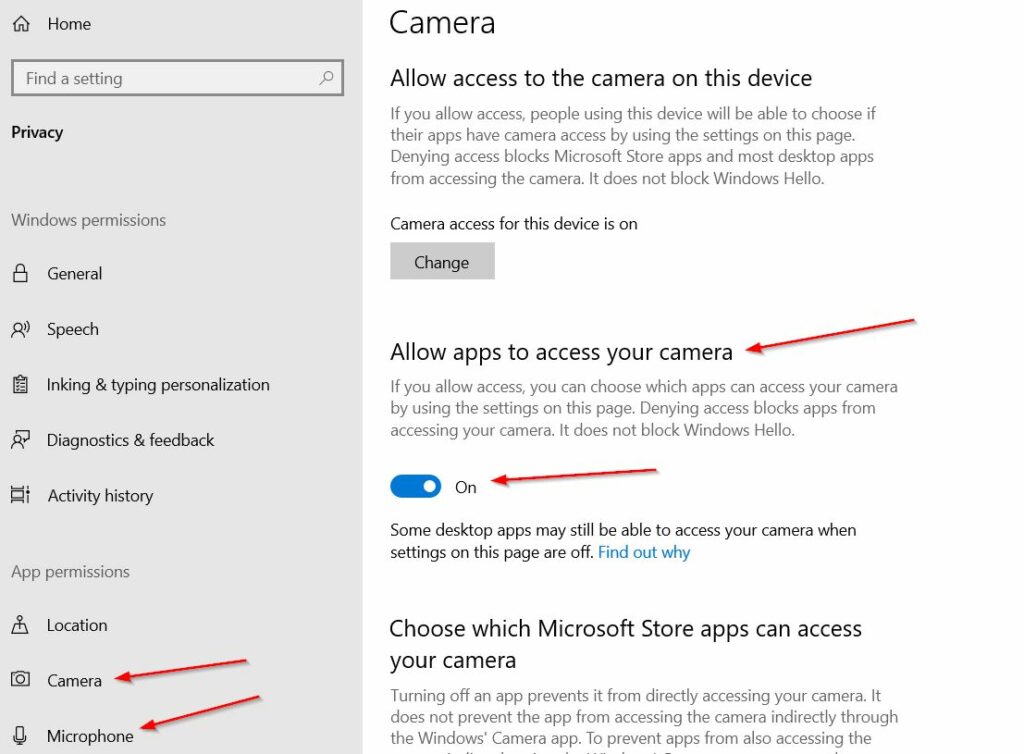
Task: Go to the Activity history text label
Action: [100, 496]
